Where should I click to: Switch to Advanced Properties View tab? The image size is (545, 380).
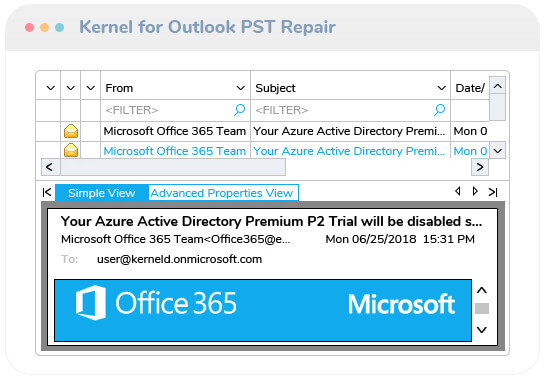pyautogui.click(x=222, y=193)
